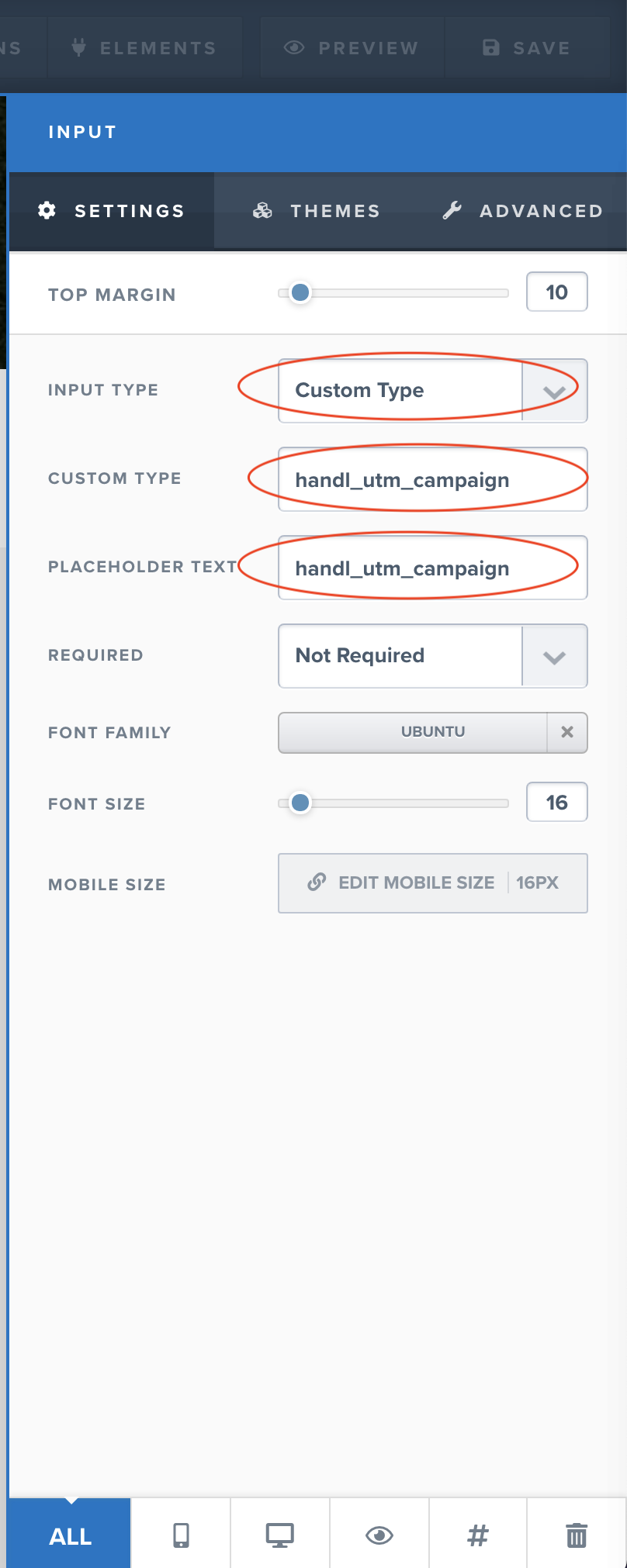Click the Custom Type text field
The image size is (627, 1568).
(x=432, y=480)
